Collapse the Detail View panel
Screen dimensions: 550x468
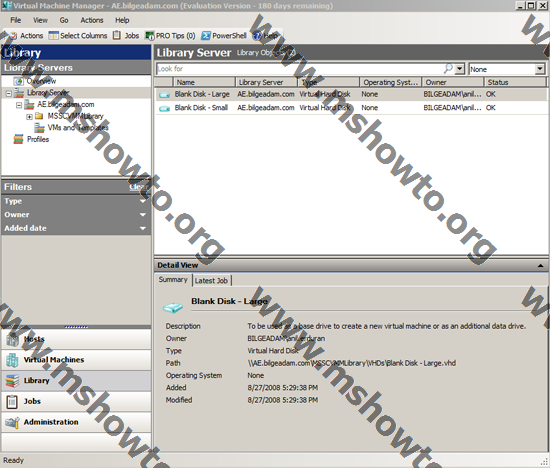(x=541, y=266)
